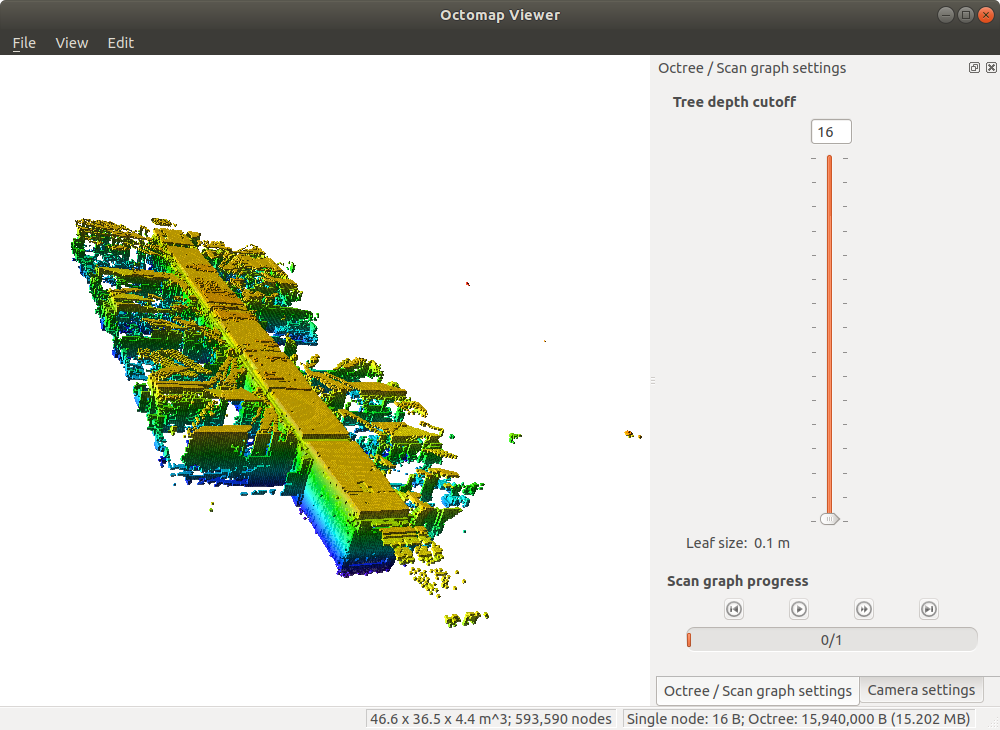Image resolution: width=1000 pixels, height=730 pixels.
Task: Open the View menu
Action: 71,43
